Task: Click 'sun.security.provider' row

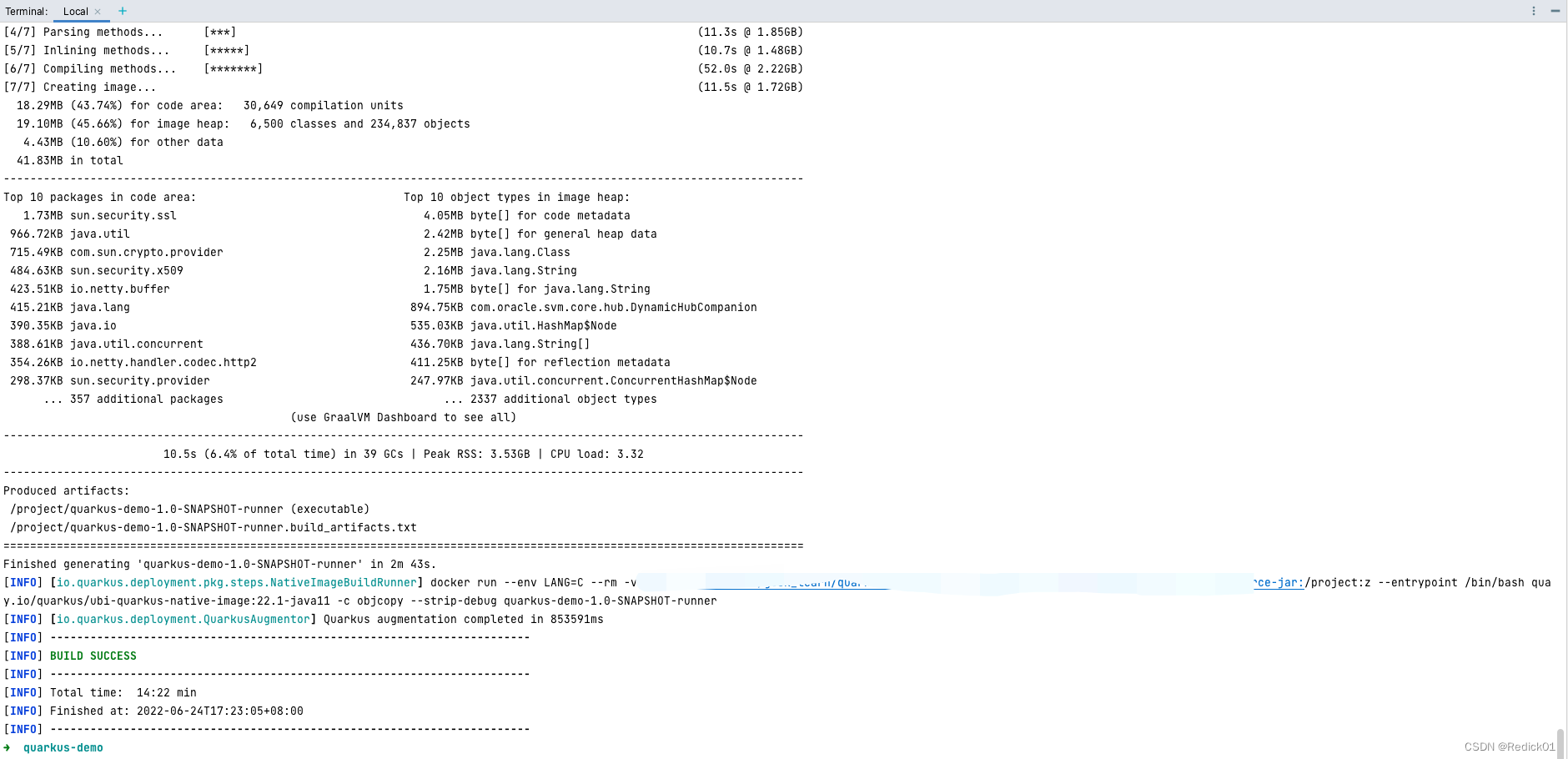Action: [x=110, y=380]
